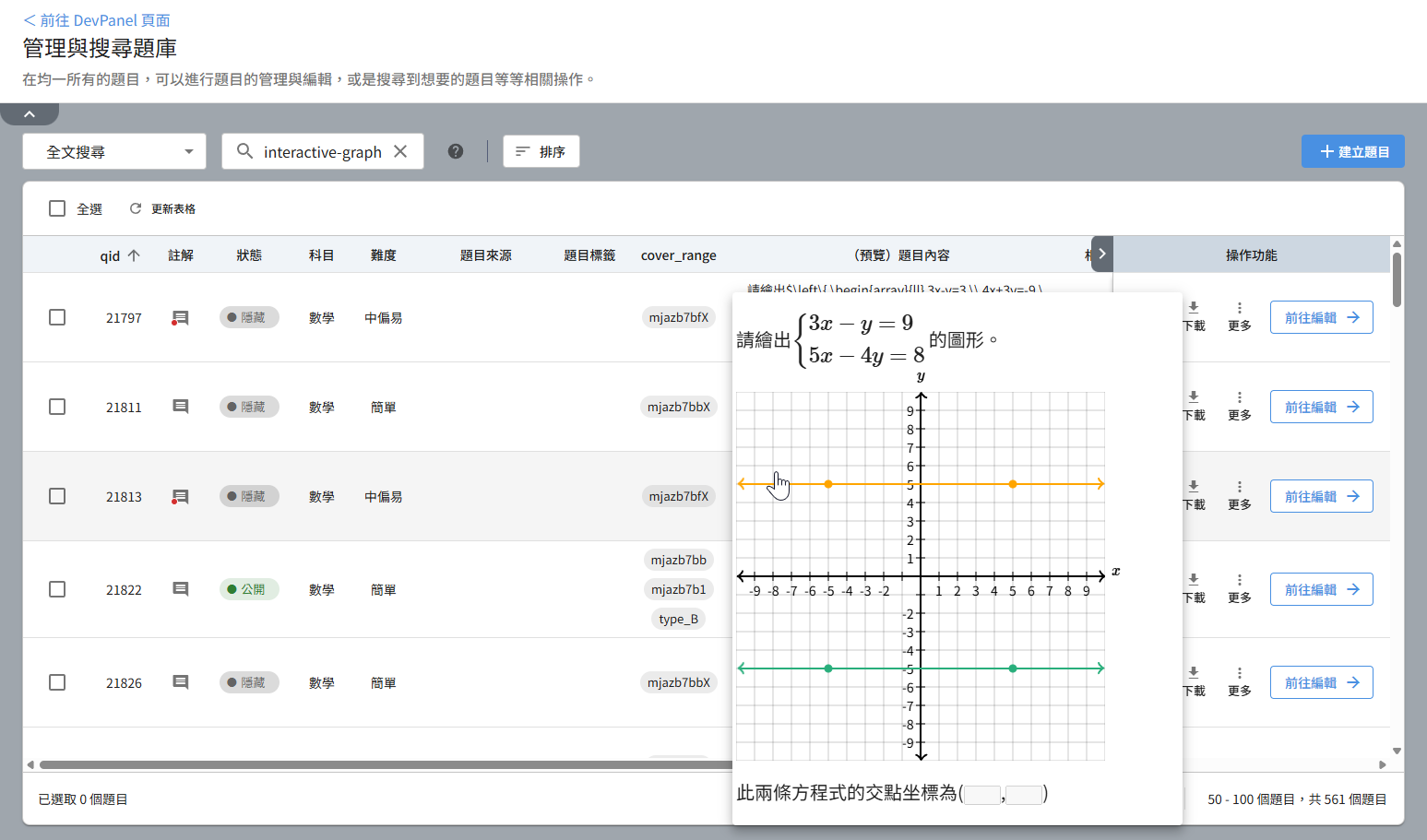Screen dimensions: 1427x840
Task: Open the comment icon for question 21797
Action: pos(181,318)
